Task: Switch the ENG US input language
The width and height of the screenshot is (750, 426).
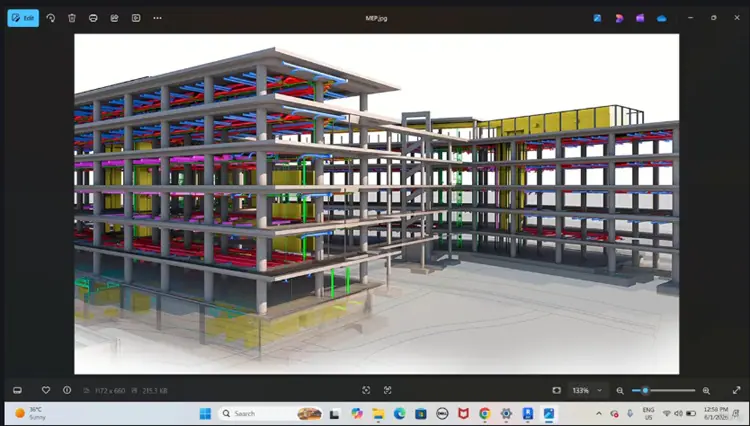Action: click(649, 414)
